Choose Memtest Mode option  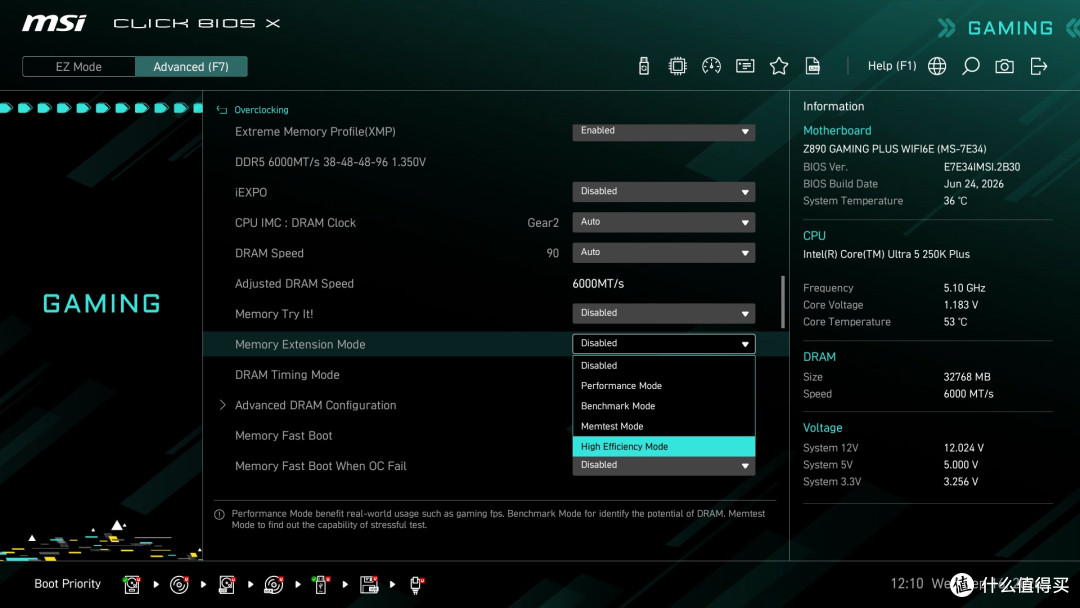(663, 426)
